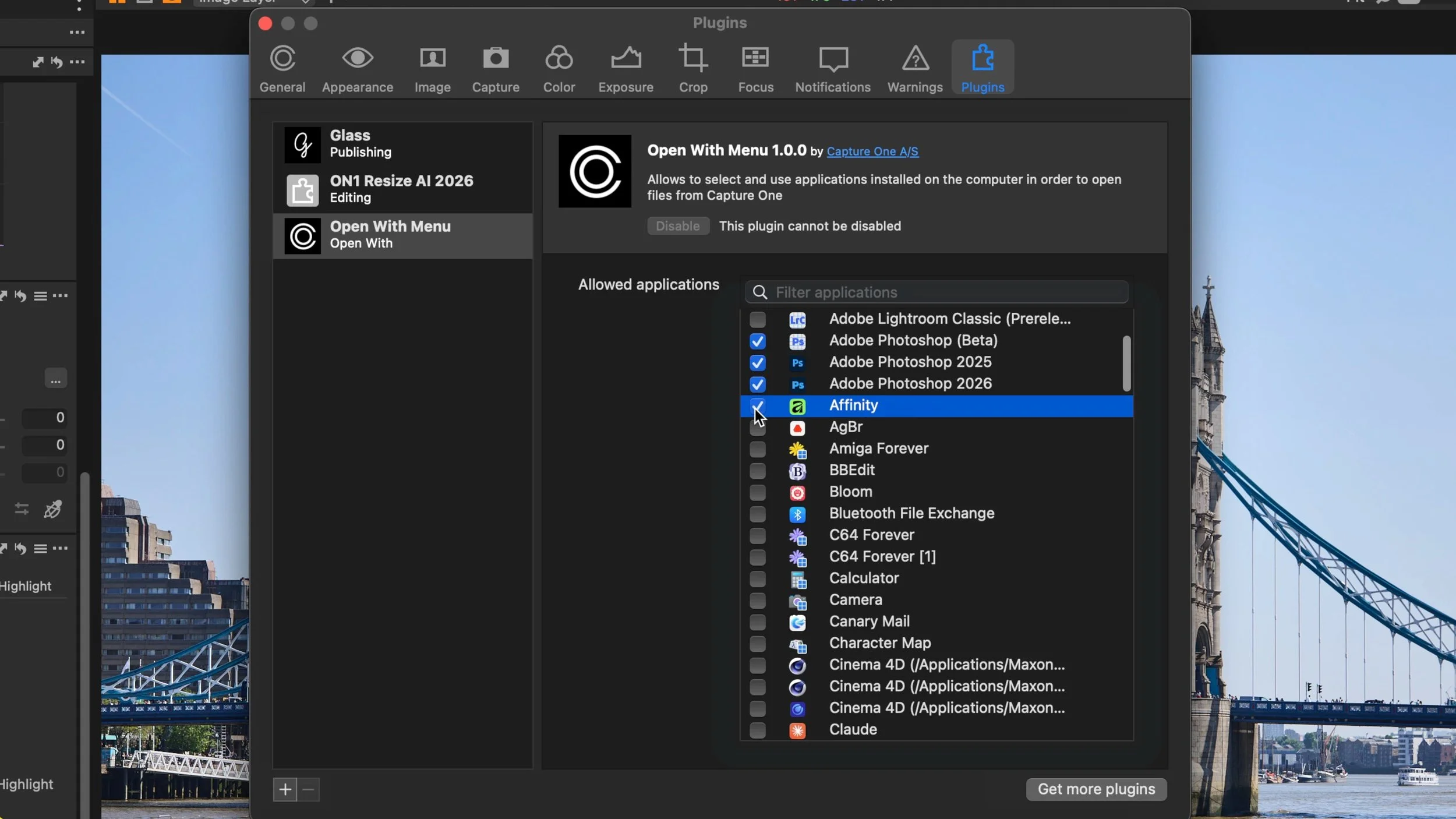The image size is (1456, 819).
Task: Enable the Amiga Forever checkbox
Action: click(758, 449)
